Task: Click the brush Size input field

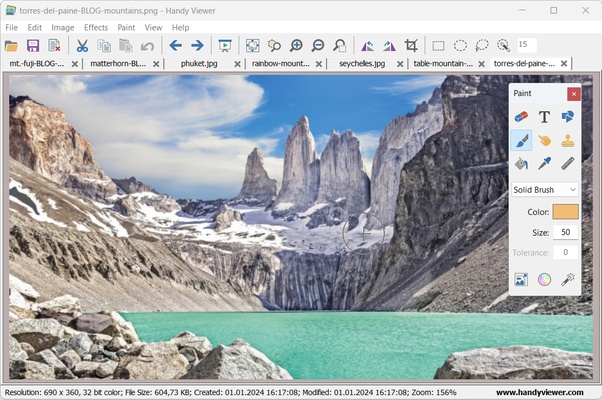Action: point(565,232)
